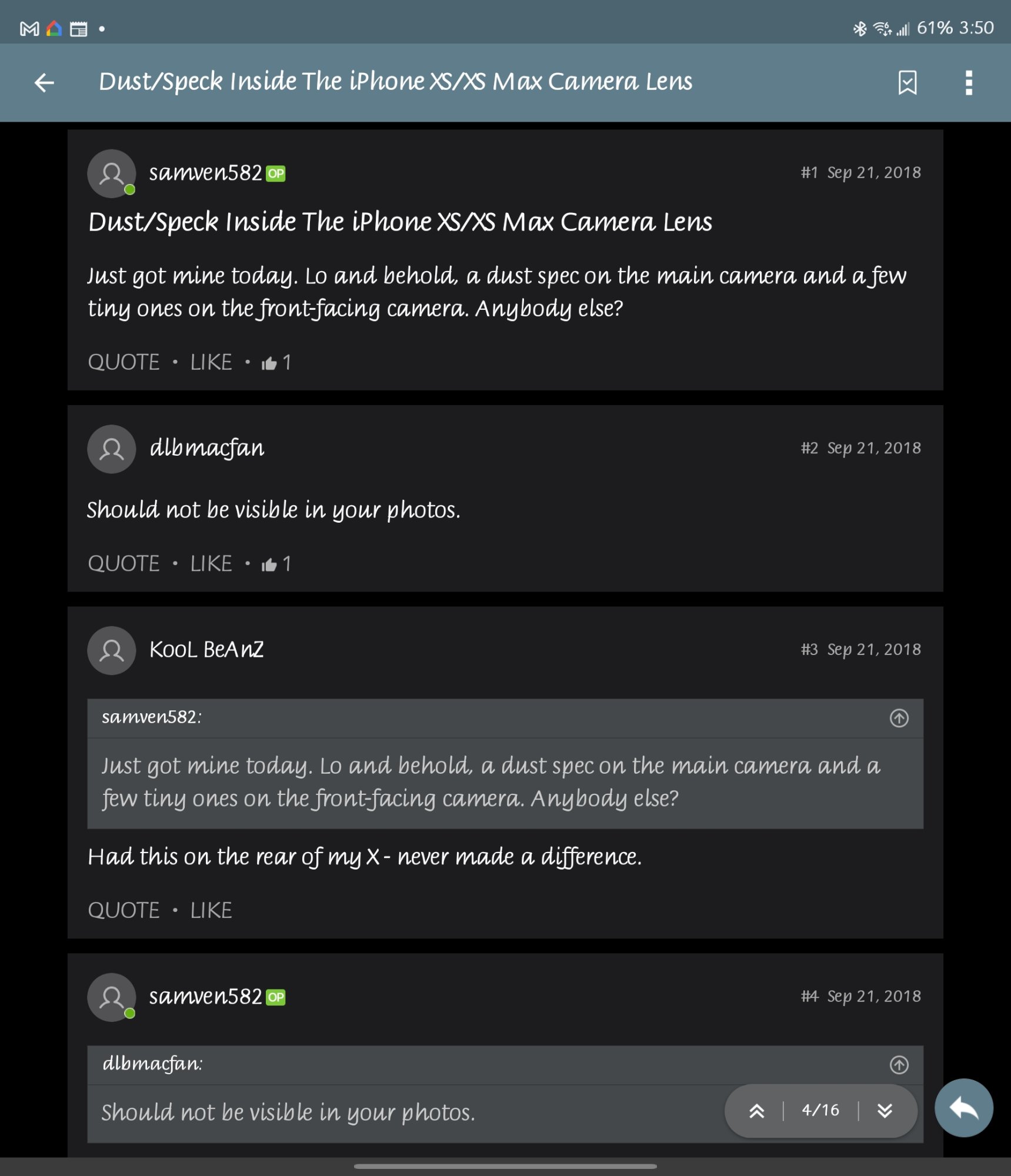Quote KooL BeAnZ's post
Viewport: 1011px width, 1176px height.
click(124, 911)
